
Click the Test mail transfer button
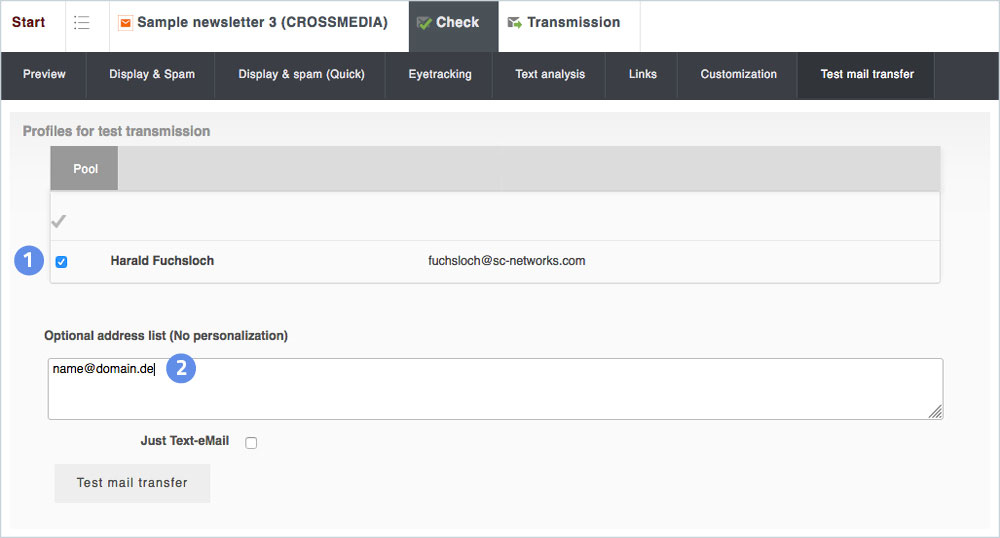coord(132,483)
